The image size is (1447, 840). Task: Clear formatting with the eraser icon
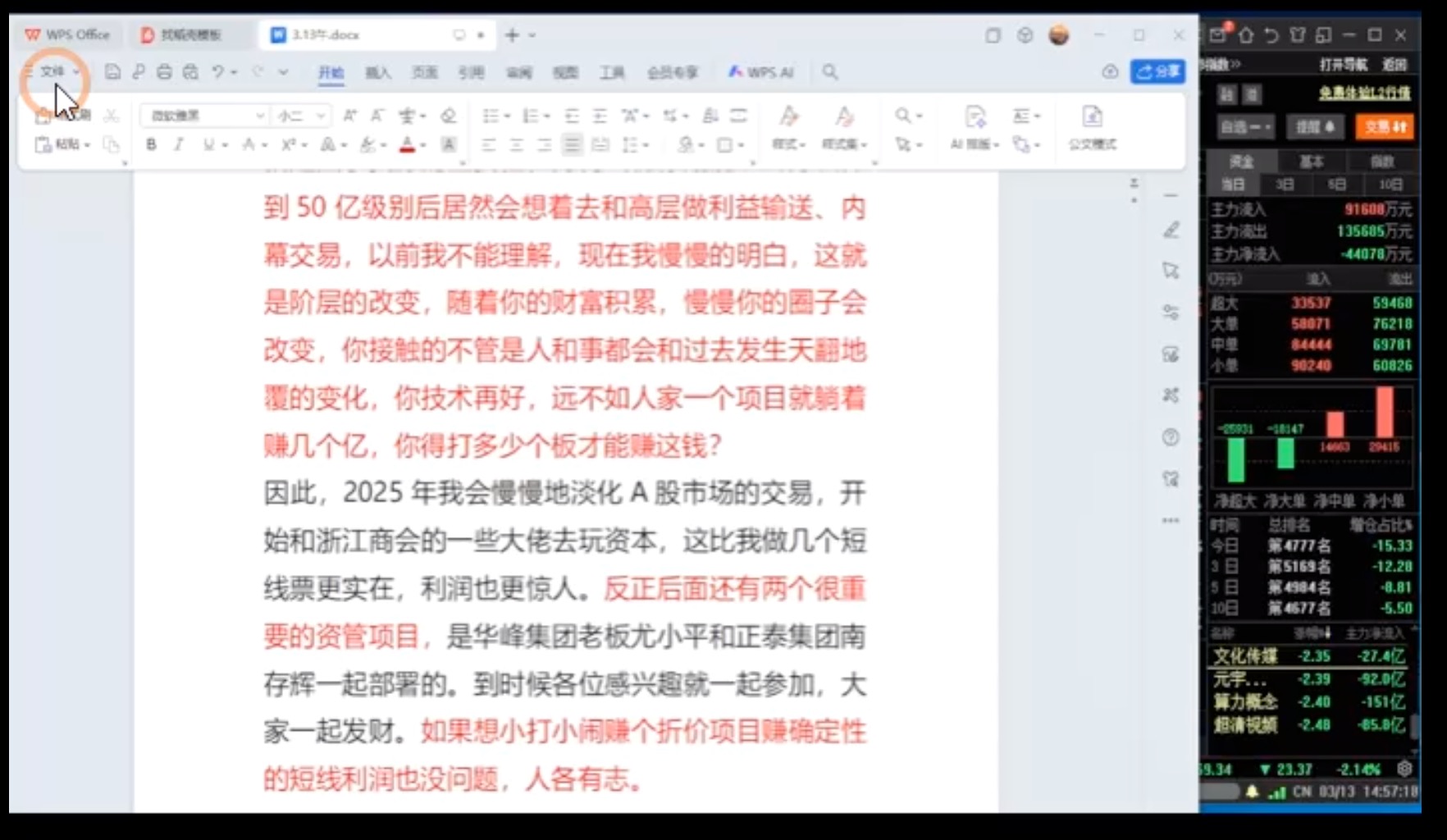pyautogui.click(x=448, y=116)
